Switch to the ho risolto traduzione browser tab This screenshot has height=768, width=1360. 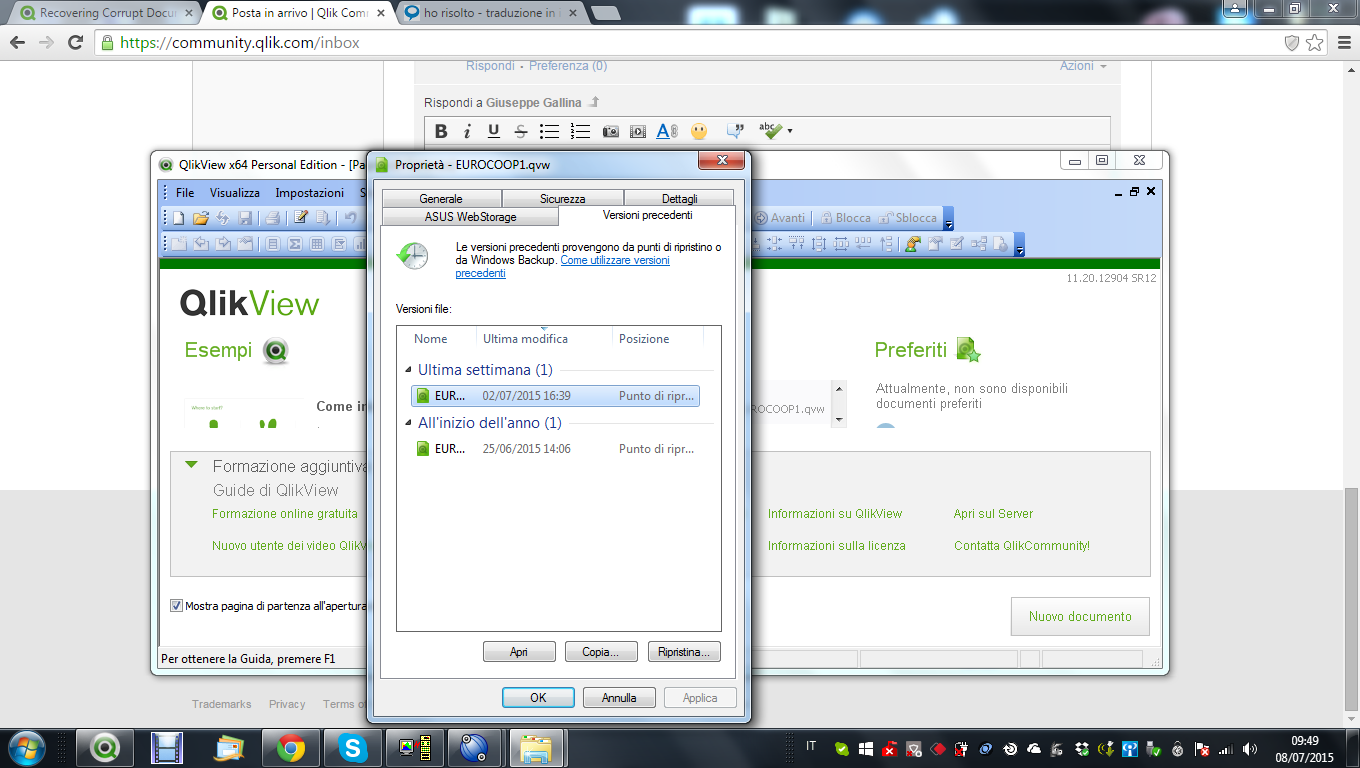[x=488, y=14]
